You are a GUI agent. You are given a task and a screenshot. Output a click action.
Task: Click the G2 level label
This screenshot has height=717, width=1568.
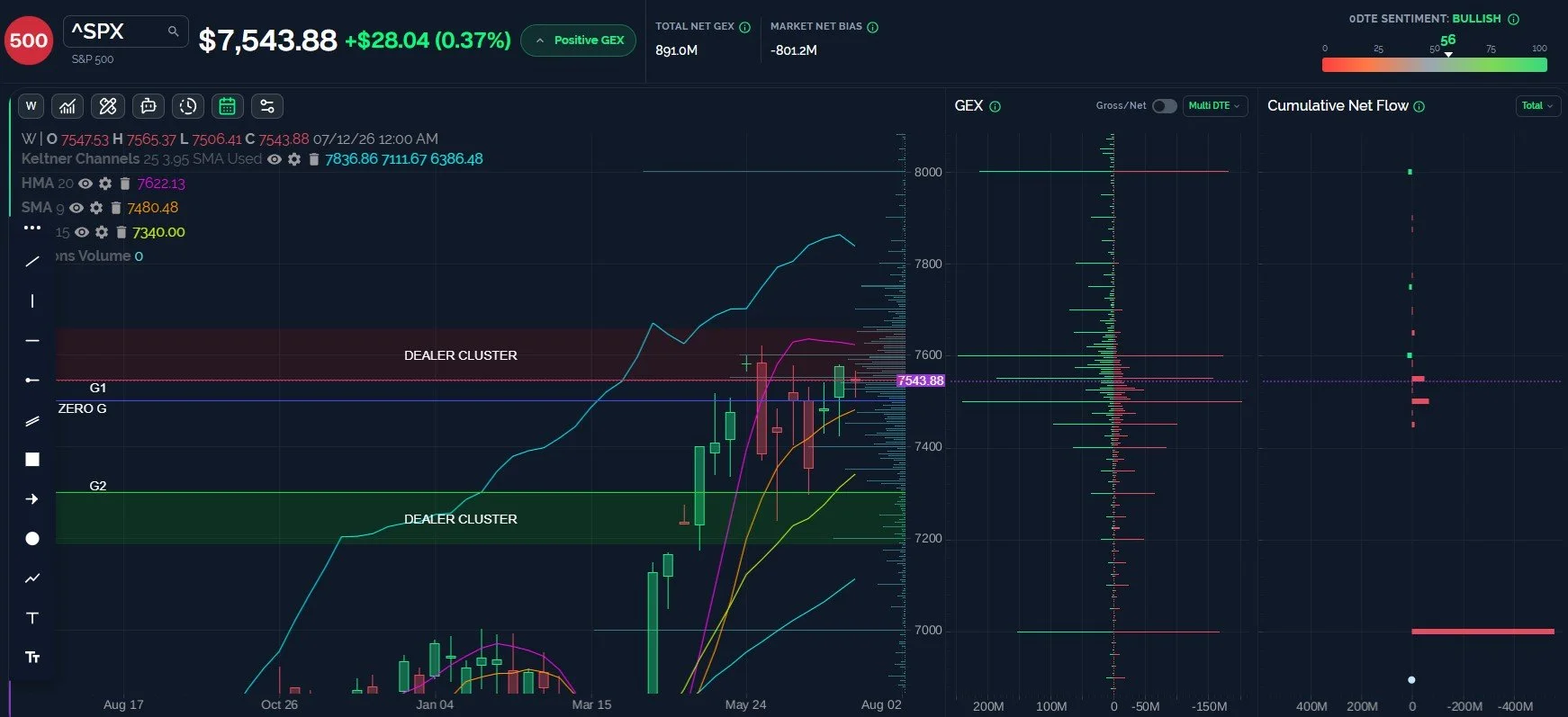coord(98,486)
